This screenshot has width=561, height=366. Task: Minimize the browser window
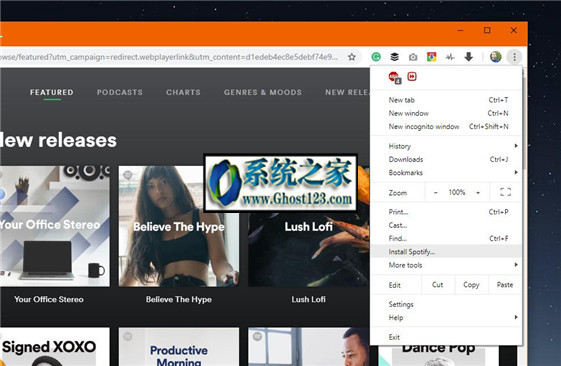[x=460, y=30]
